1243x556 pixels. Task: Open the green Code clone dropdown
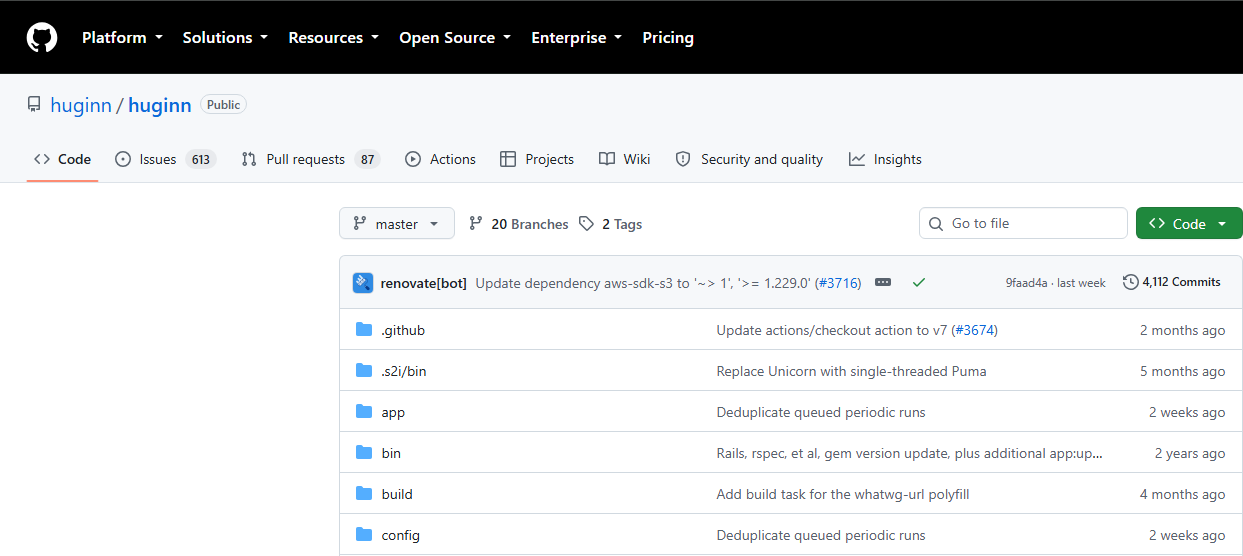tap(1189, 224)
